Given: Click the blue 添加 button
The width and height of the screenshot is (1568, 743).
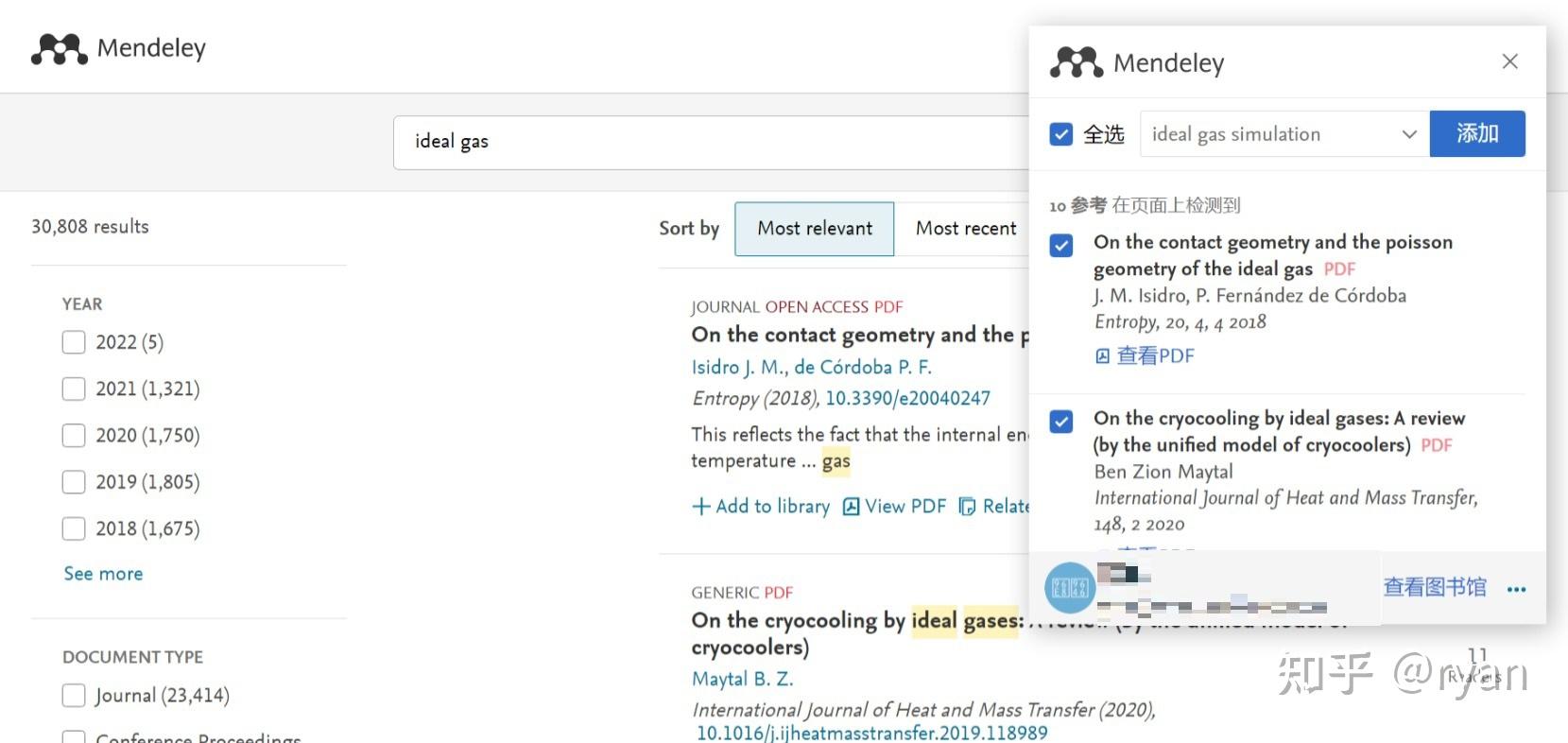Looking at the screenshot, I should (1476, 133).
